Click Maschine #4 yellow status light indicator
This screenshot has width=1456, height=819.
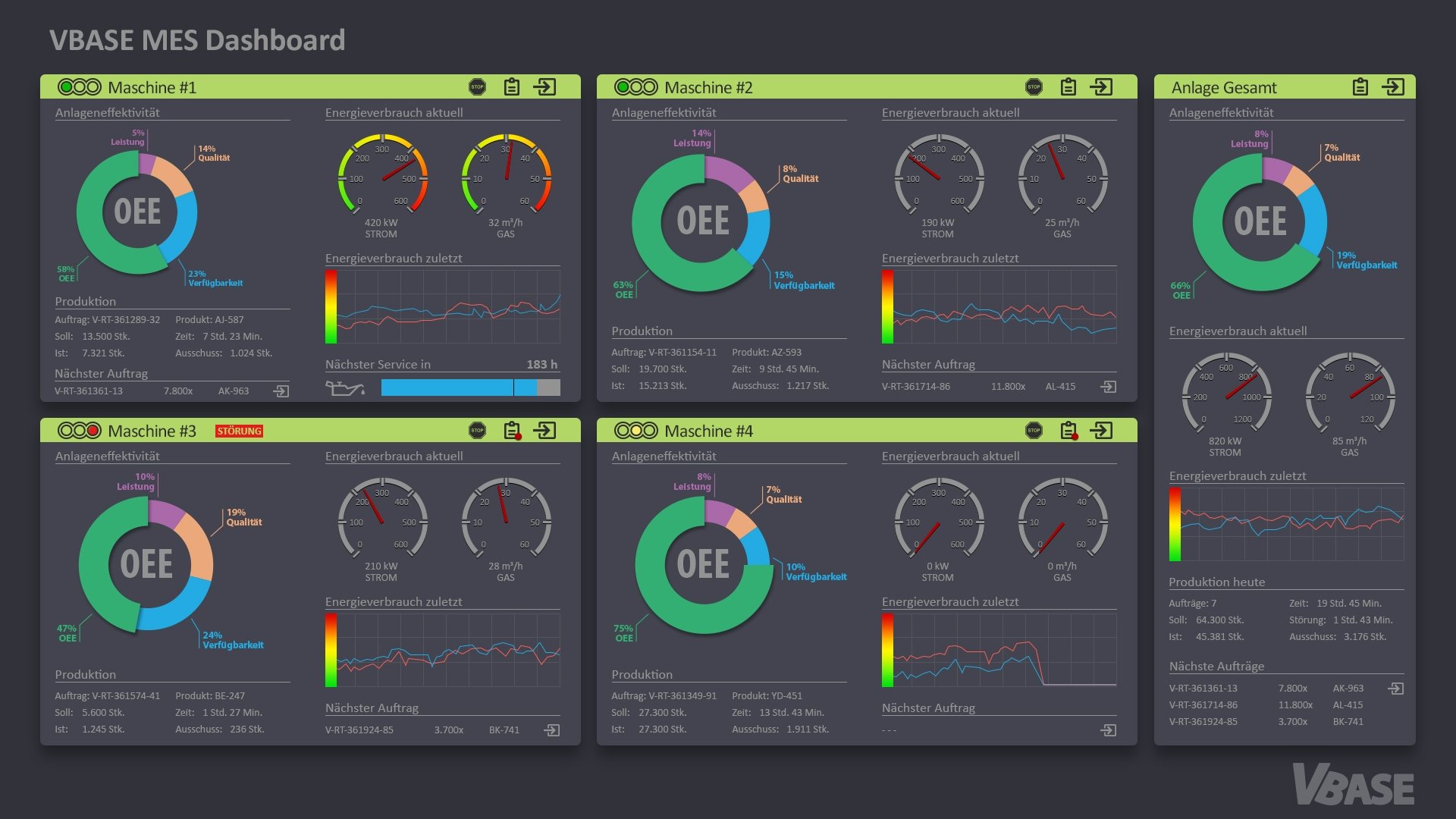coord(635,431)
